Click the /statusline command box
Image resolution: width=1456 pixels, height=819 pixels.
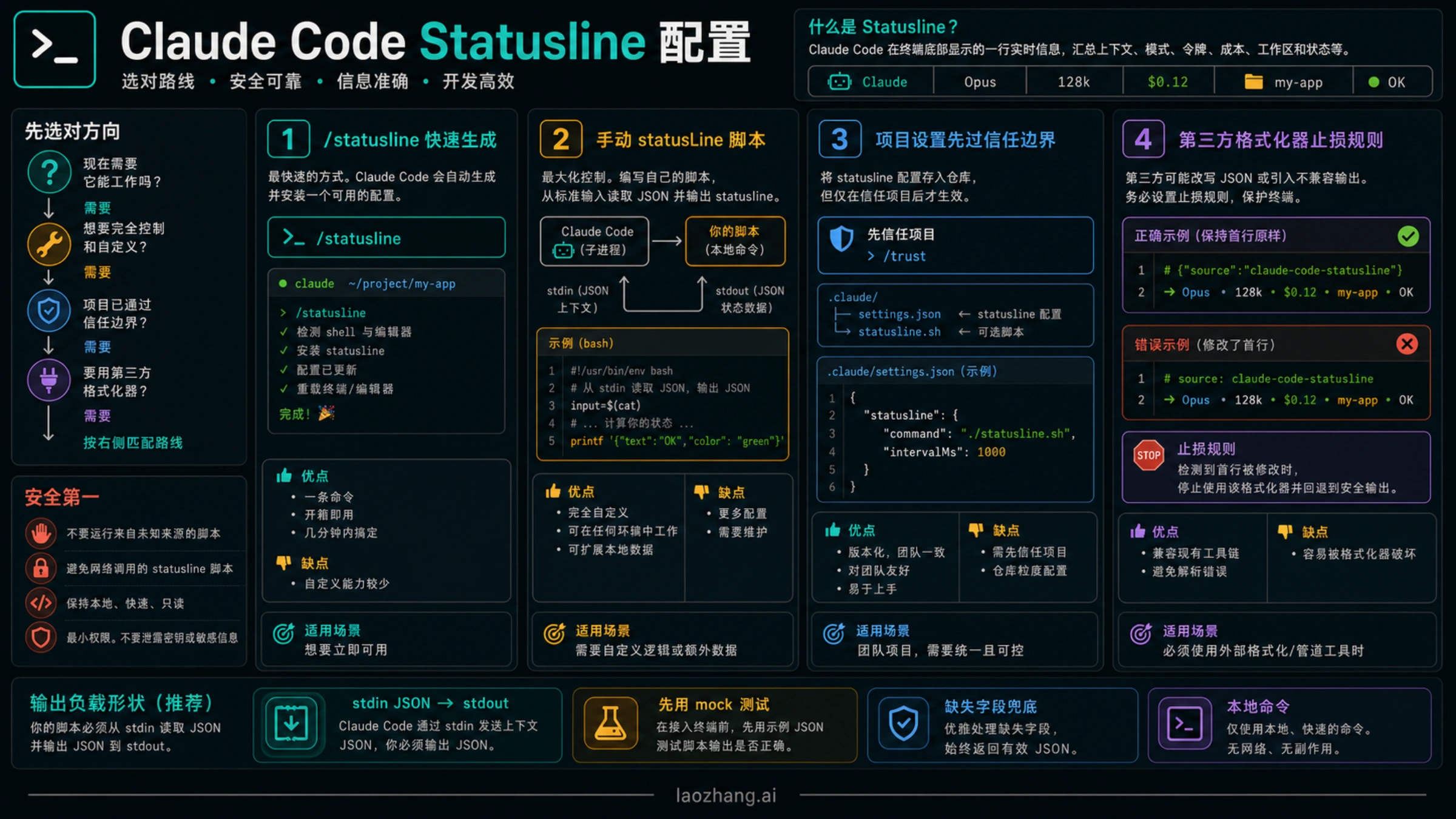pyautogui.click(x=386, y=238)
